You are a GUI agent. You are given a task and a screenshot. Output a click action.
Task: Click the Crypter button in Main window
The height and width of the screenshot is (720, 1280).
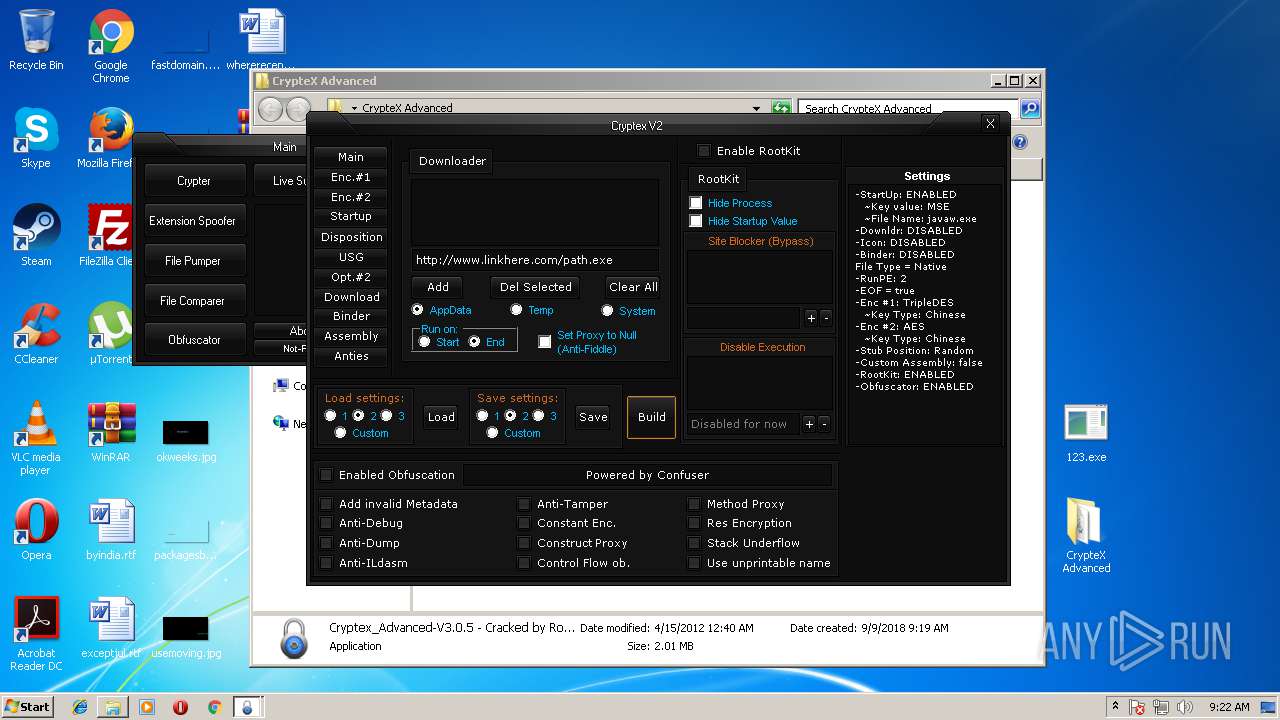tap(194, 181)
